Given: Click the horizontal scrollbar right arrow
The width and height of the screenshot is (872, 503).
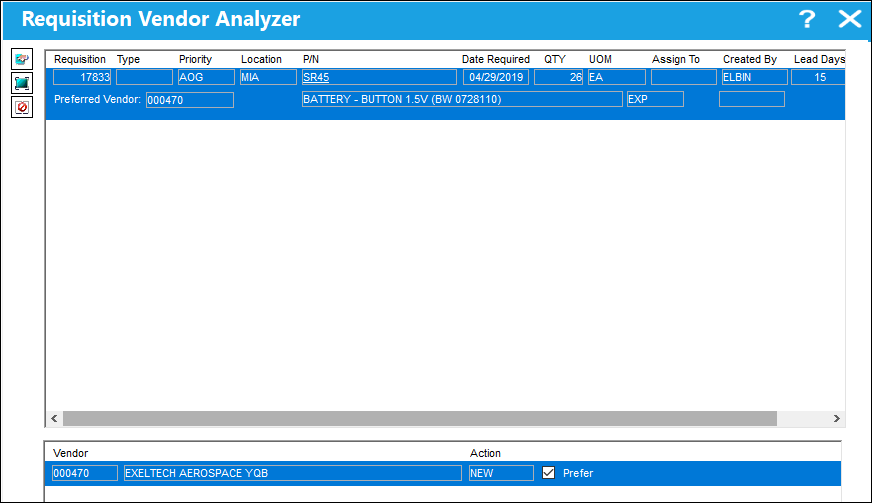Looking at the screenshot, I should pyautogui.click(x=837, y=418).
